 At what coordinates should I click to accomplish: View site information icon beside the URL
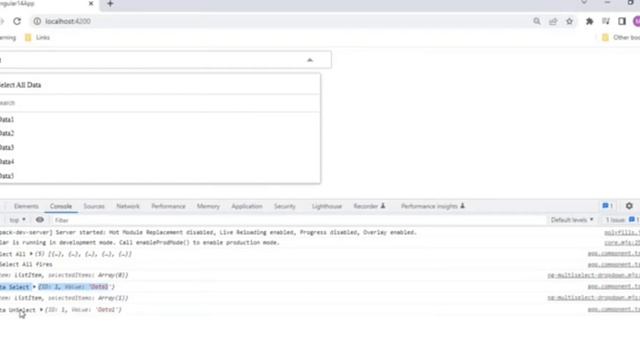(37, 21)
